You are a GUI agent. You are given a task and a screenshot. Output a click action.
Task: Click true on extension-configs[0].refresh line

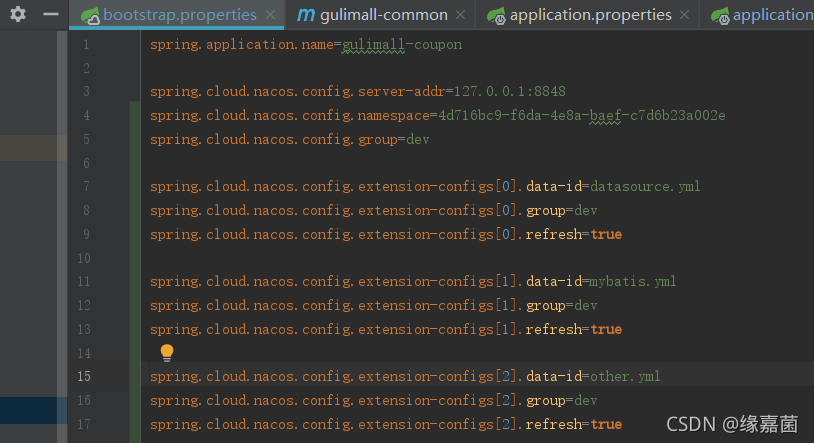tap(606, 234)
